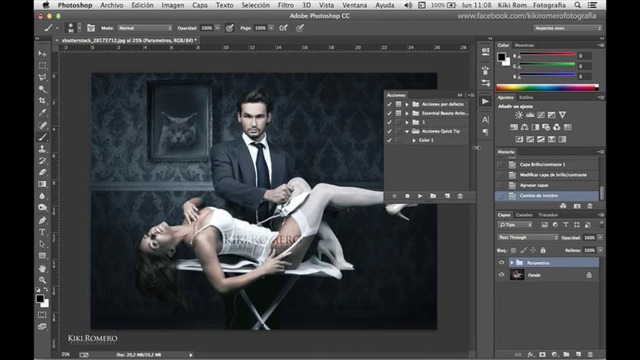Select the Path Selection tool
640x360 pixels.
click(42, 244)
